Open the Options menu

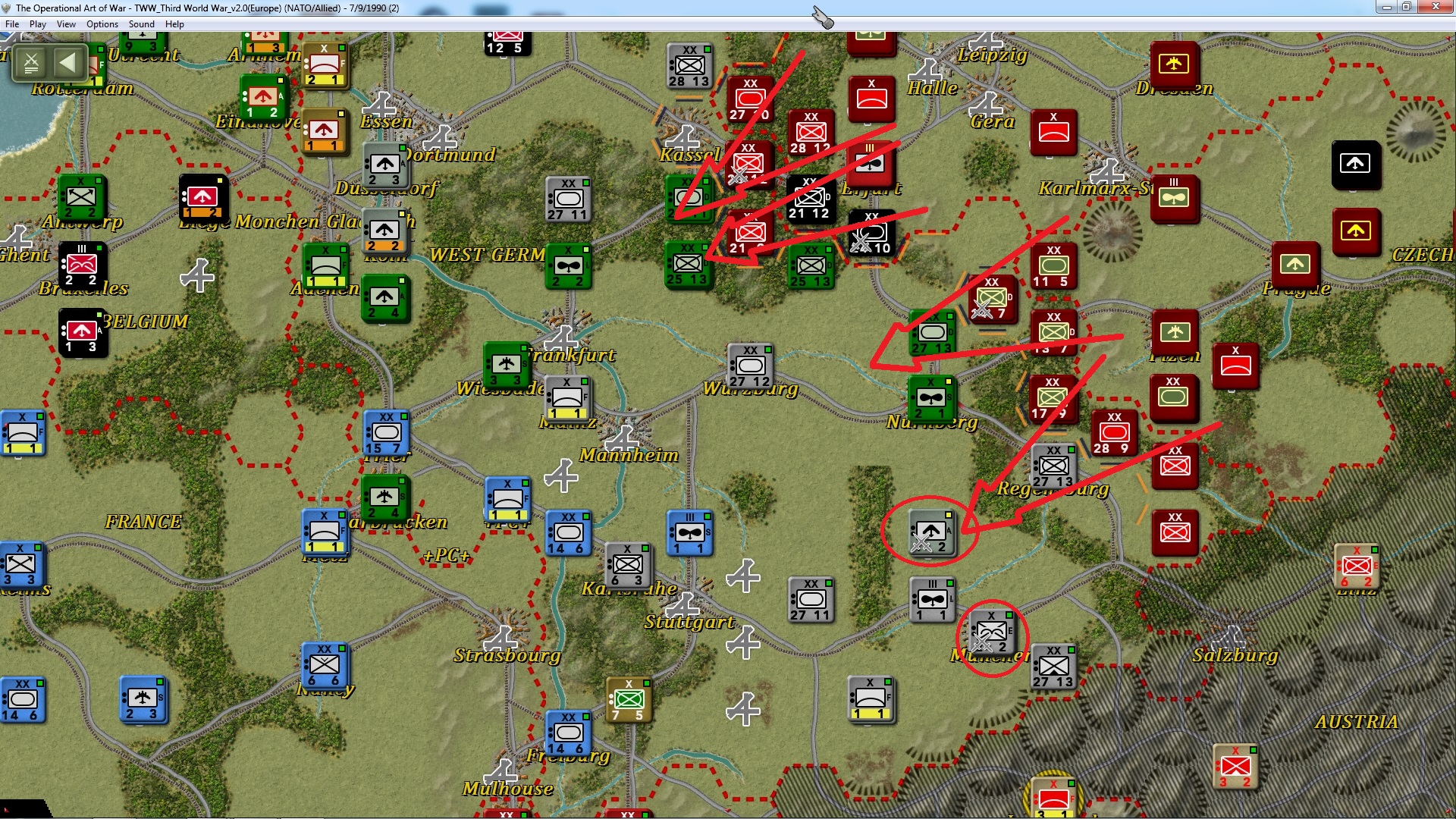102,24
